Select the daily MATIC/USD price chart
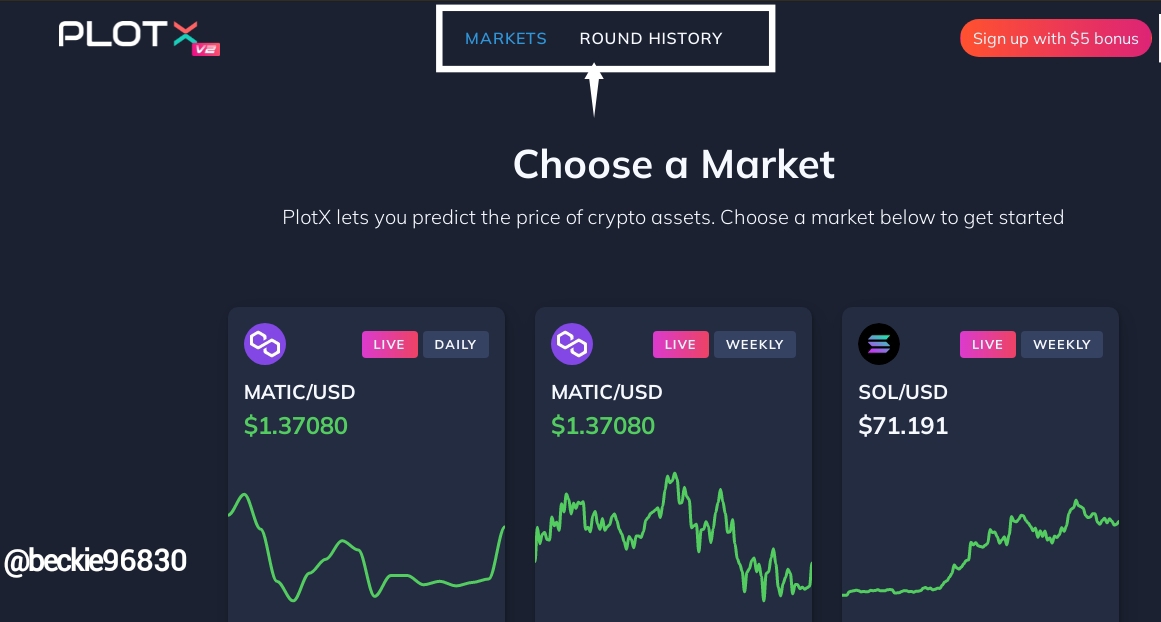This screenshot has width=1161, height=622. (367, 546)
